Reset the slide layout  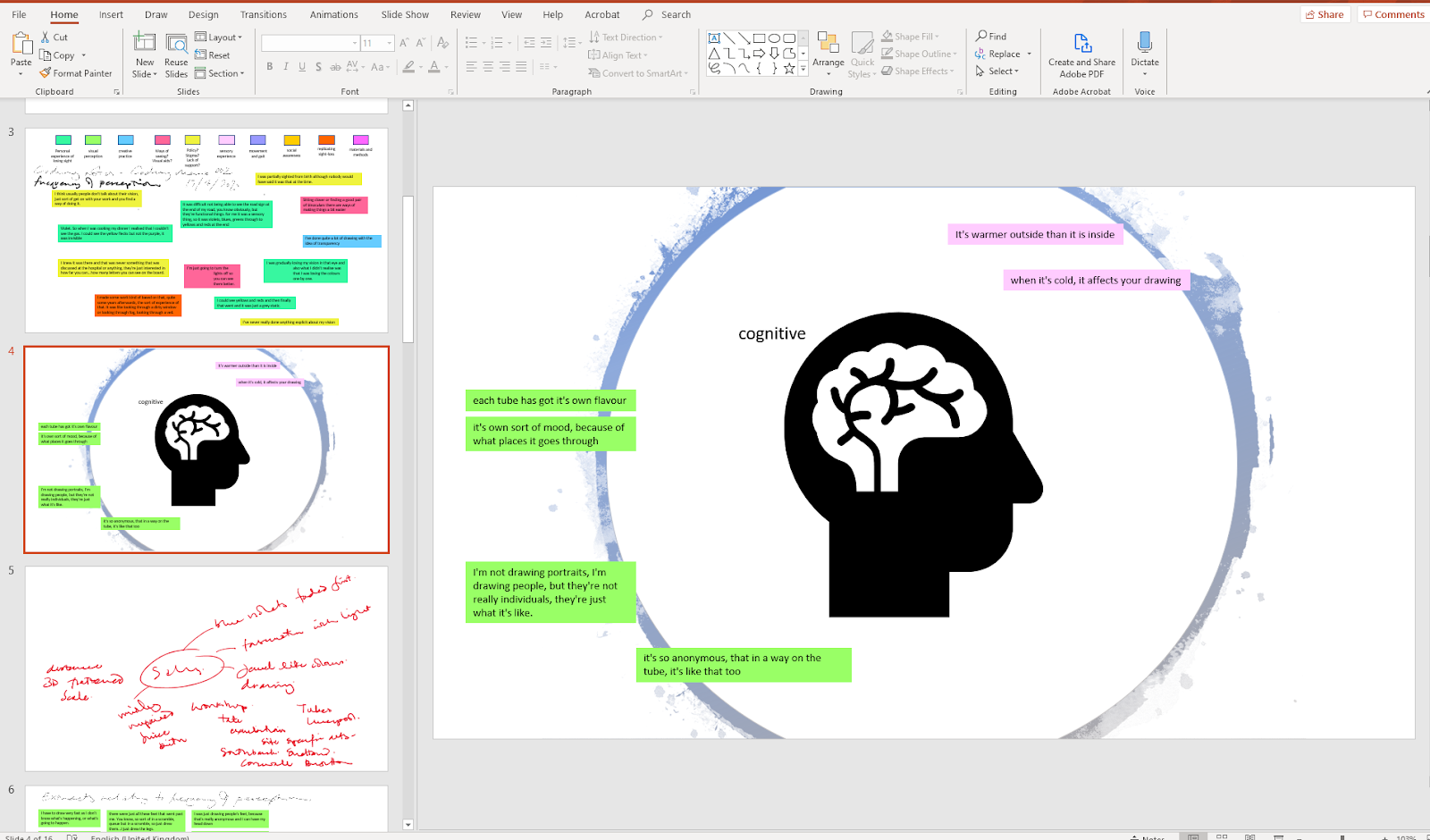click(x=213, y=55)
